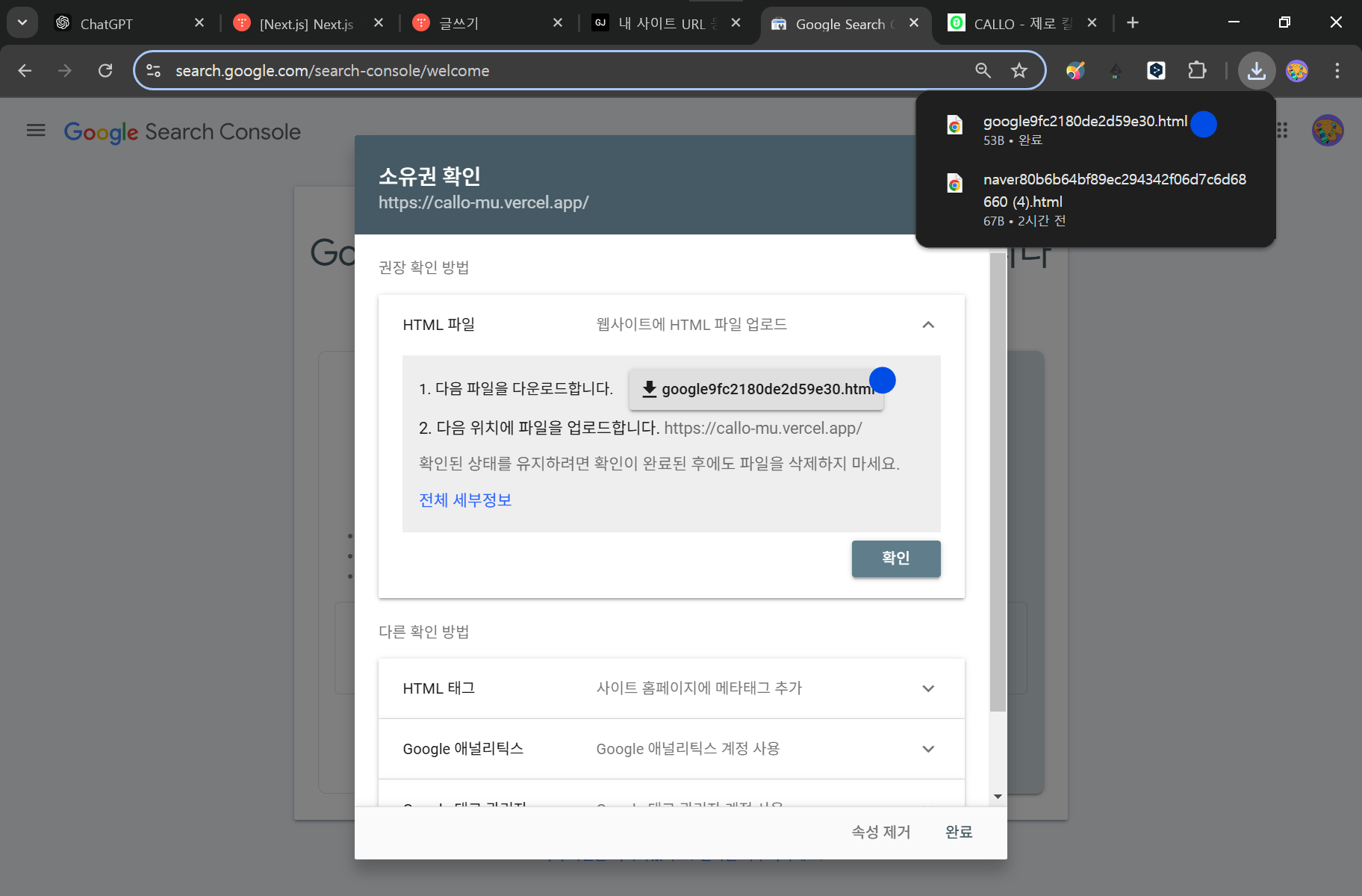This screenshot has width=1362, height=896.
Task: Close the ChatGPT tab
Action: click(199, 23)
